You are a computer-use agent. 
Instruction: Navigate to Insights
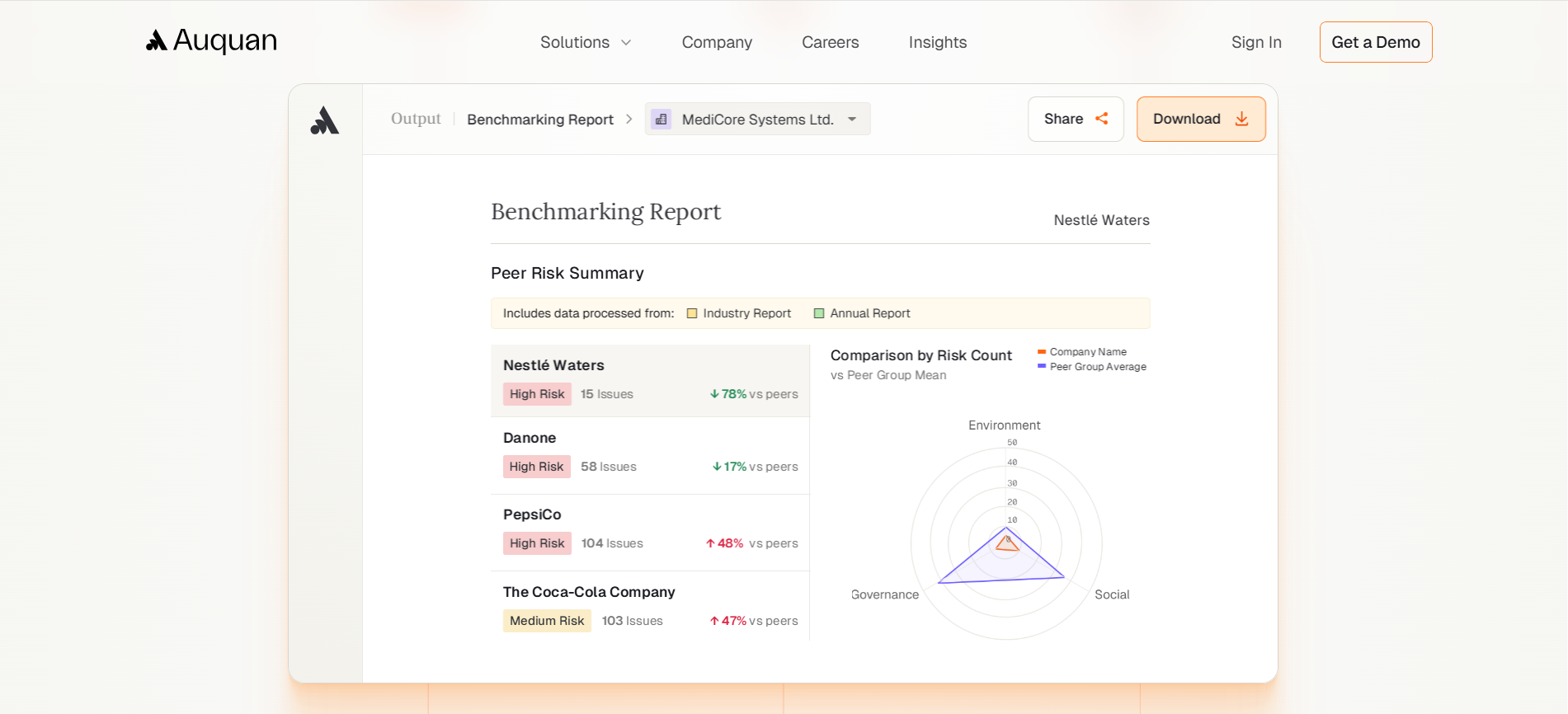[x=937, y=42]
